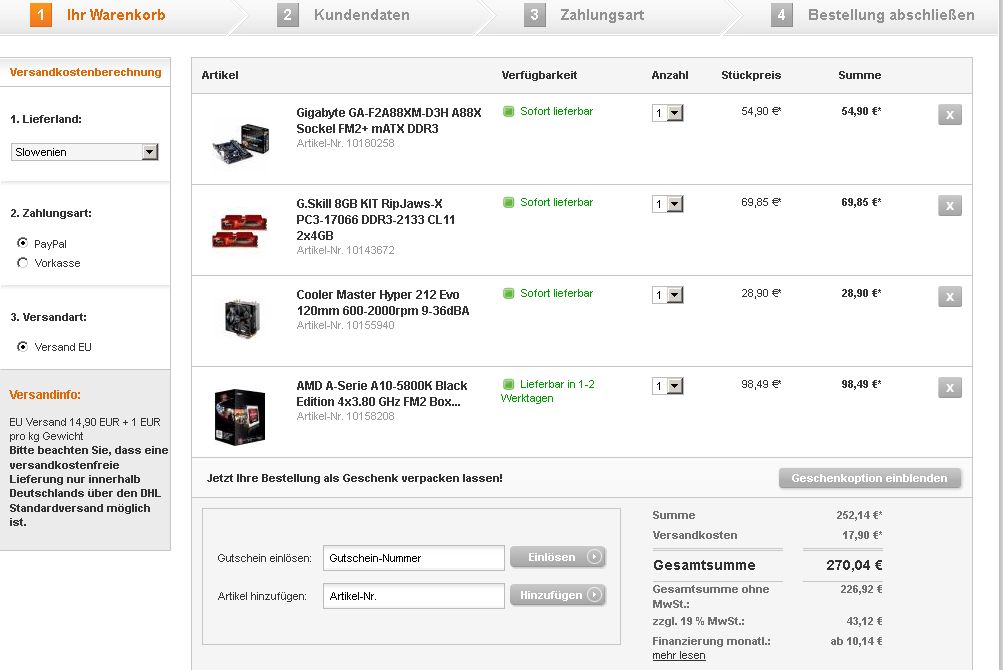This screenshot has width=1003, height=670.
Task: Choose Vorkasse payment option
Action: click(x=23, y=263)
